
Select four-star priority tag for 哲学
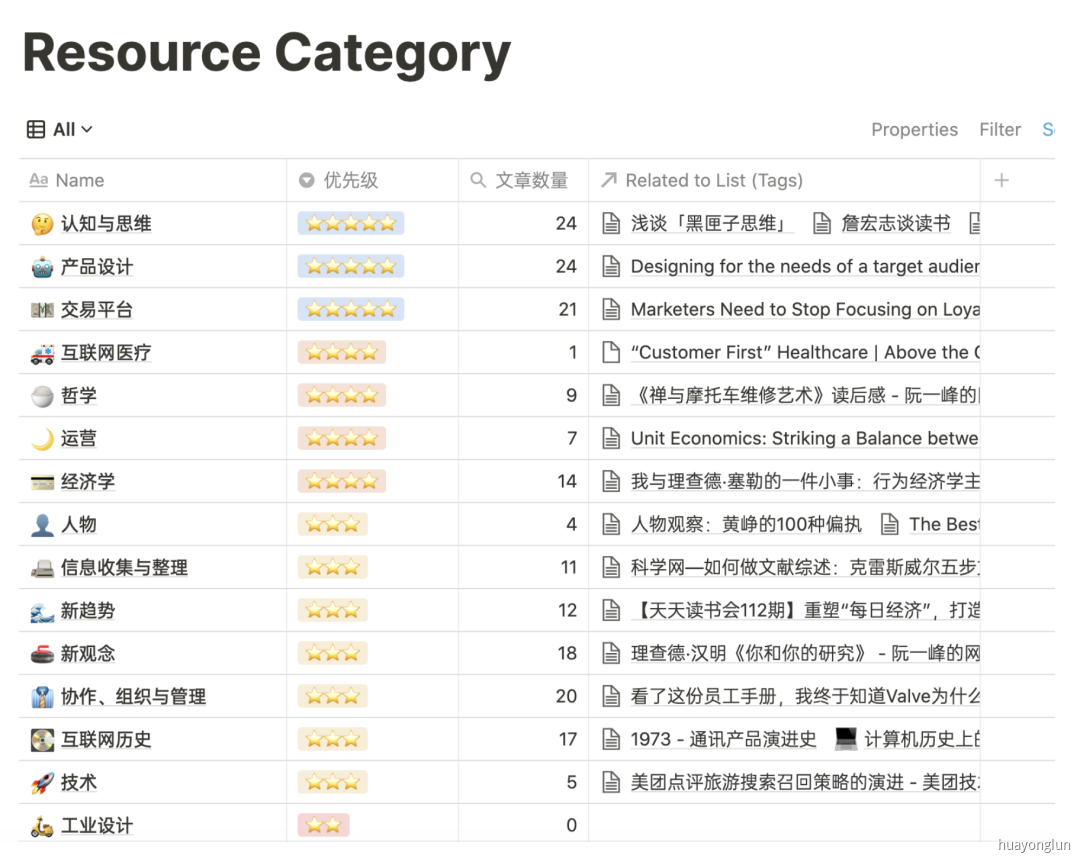pos(342,396)
